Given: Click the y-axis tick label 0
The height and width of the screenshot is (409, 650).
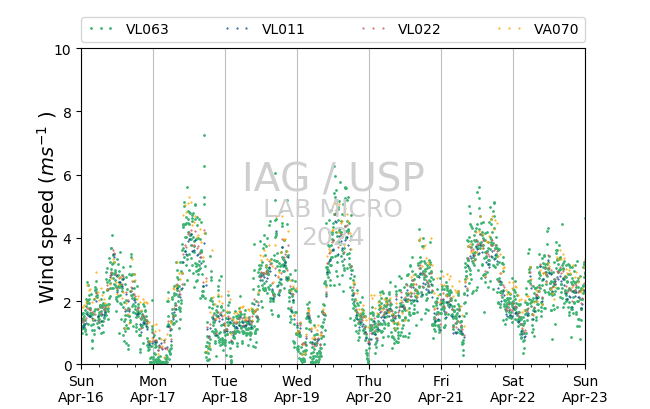Looking at the screenshot, I should pyautogui.click(x=68, y=365).
